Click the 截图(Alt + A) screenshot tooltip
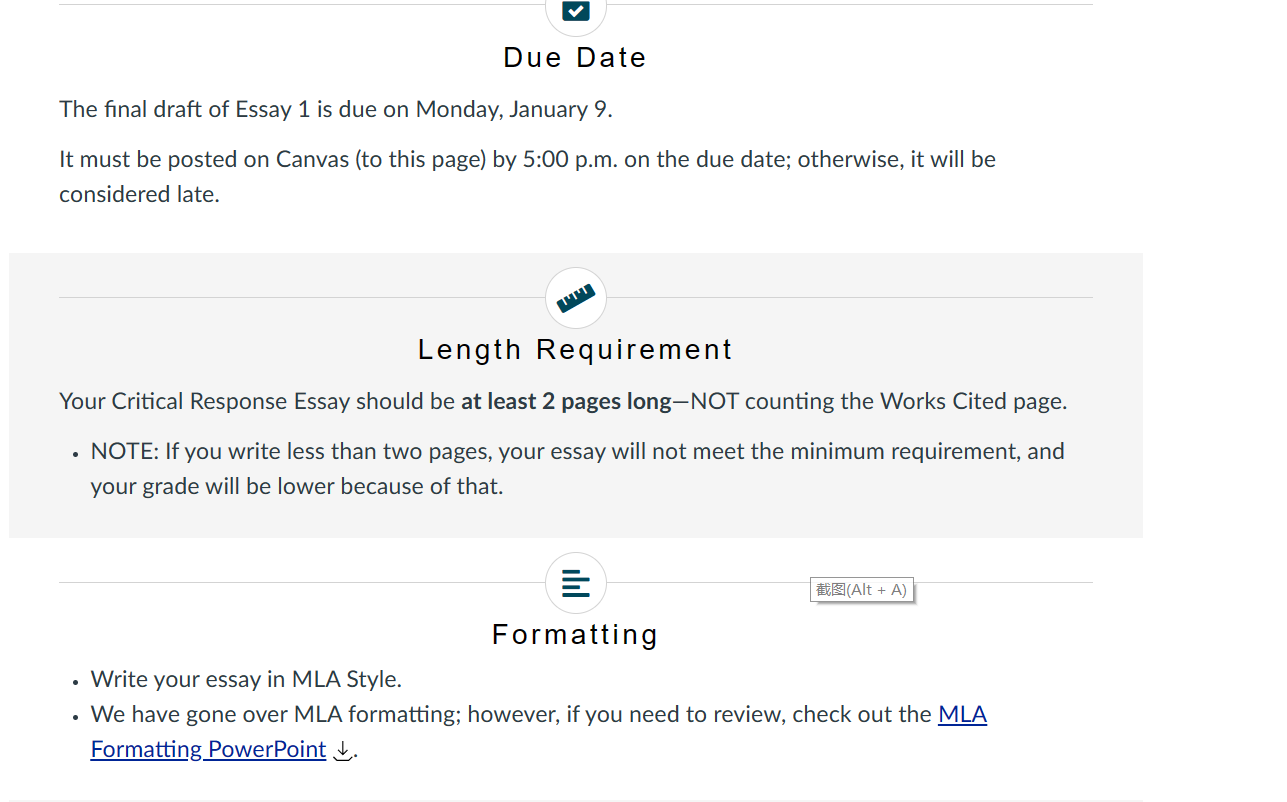This screenshot has width=1287, height=802. coord(861,590)
